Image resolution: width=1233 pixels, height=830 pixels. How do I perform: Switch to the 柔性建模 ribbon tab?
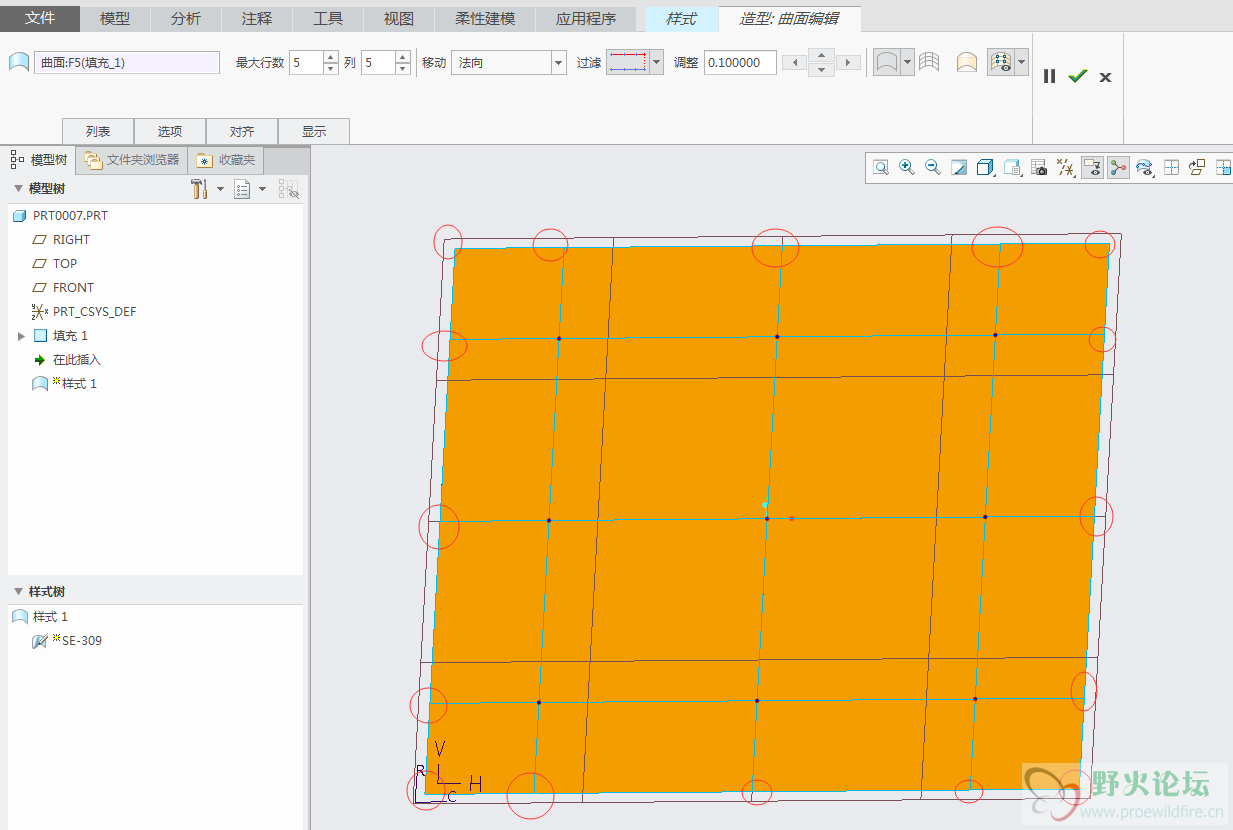tap(485, 18)
